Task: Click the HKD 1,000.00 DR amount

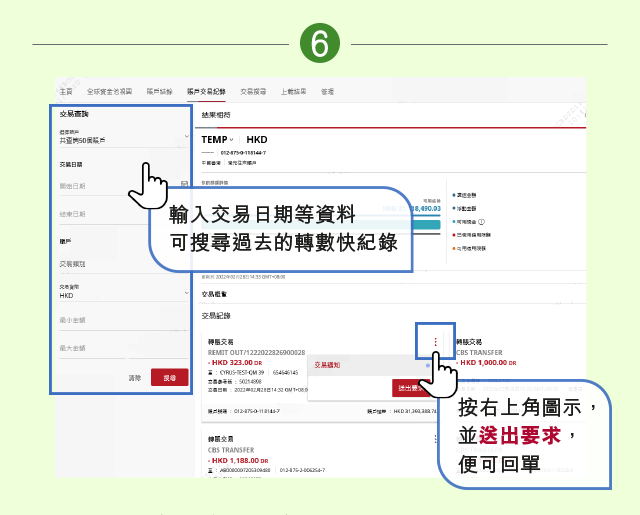Action: click(488, 363)
